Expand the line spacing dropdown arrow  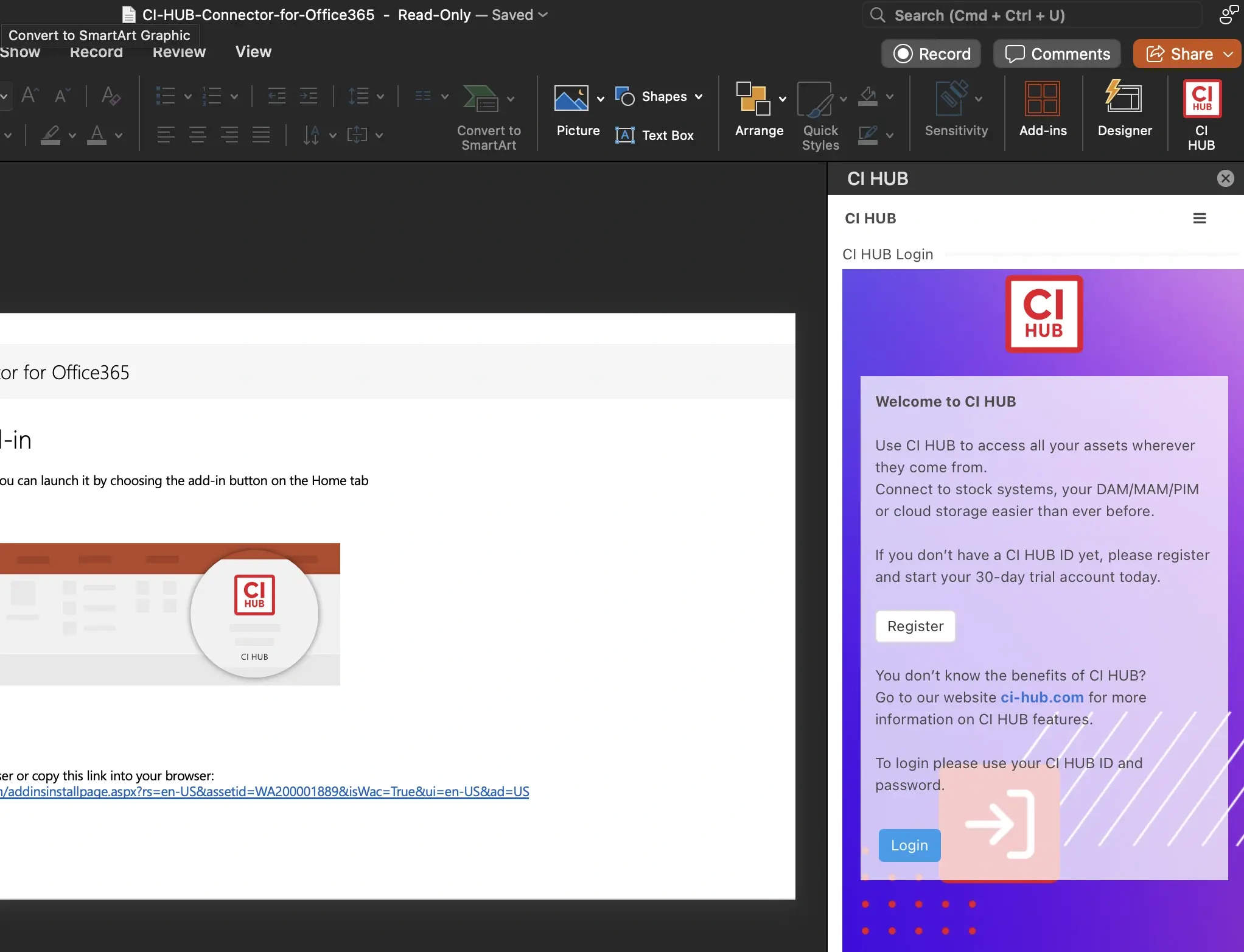click(380, 96)
